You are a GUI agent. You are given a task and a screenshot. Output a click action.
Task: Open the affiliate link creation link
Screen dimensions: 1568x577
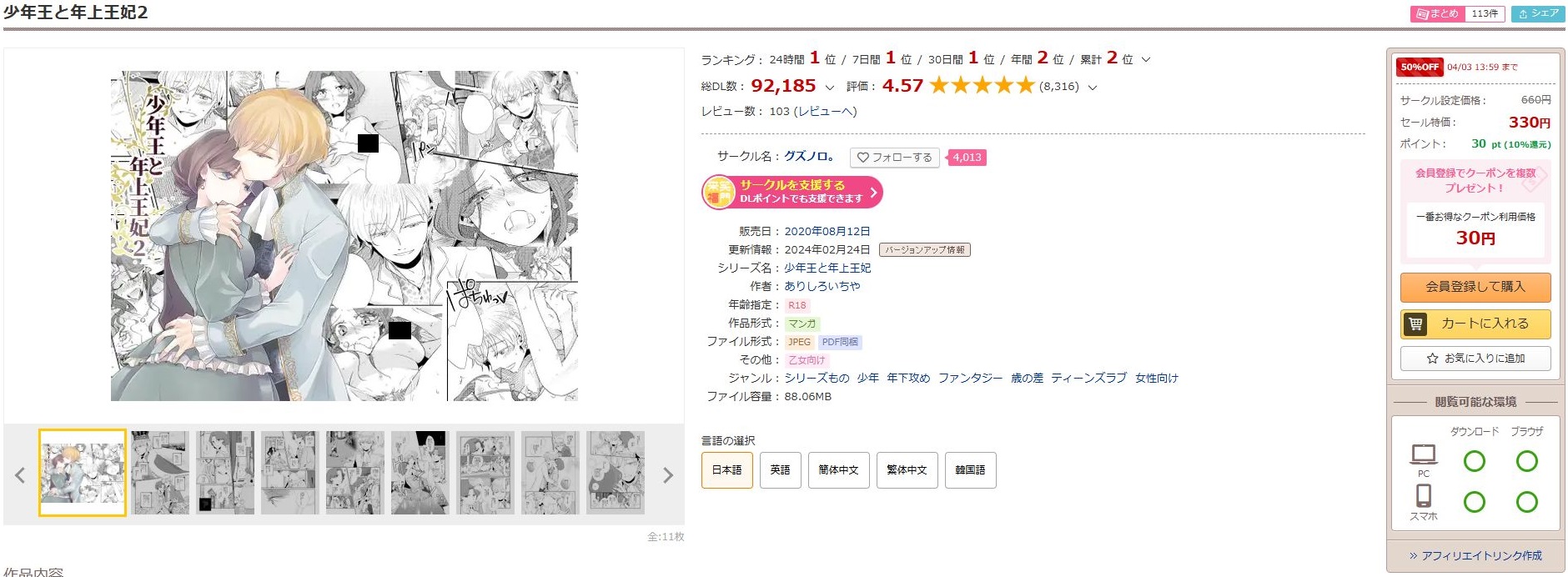coord(1475,555)
